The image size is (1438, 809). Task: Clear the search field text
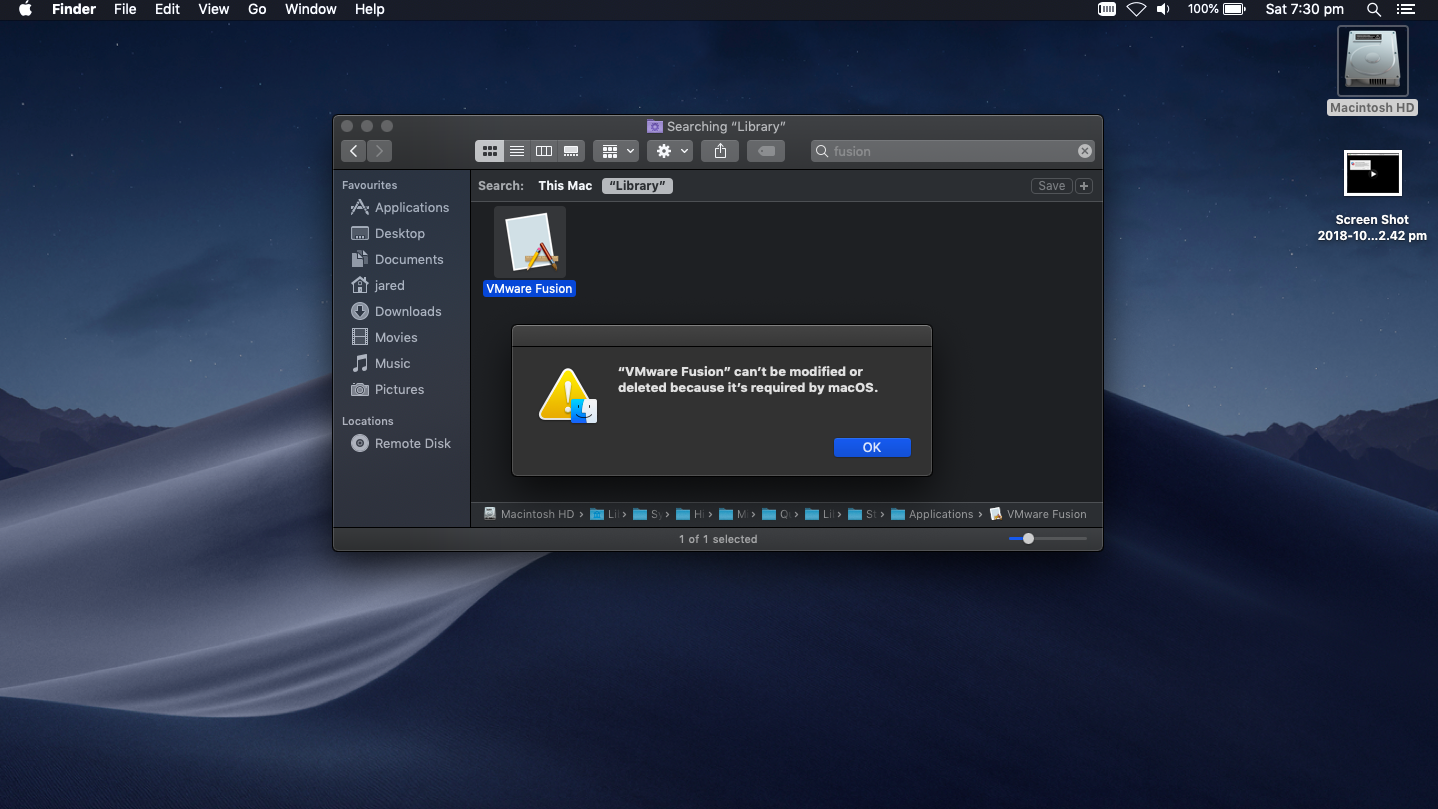(1084, 151)
